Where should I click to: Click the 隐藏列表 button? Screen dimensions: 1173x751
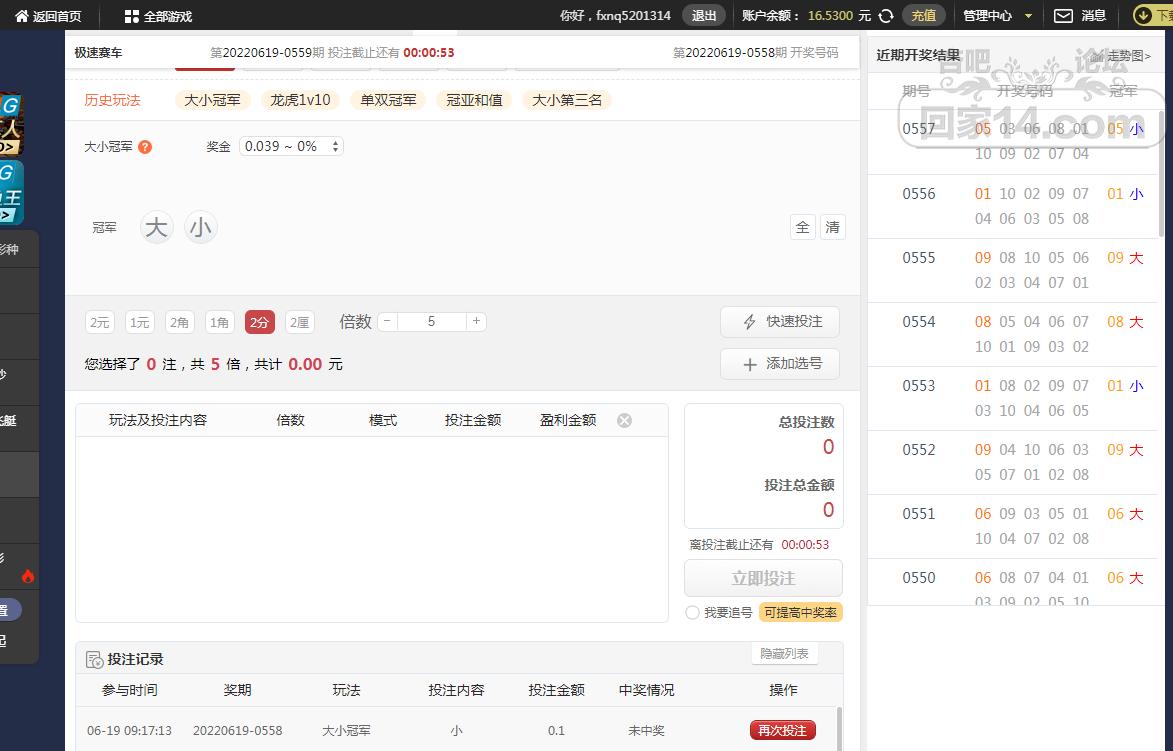pos(784,654)
